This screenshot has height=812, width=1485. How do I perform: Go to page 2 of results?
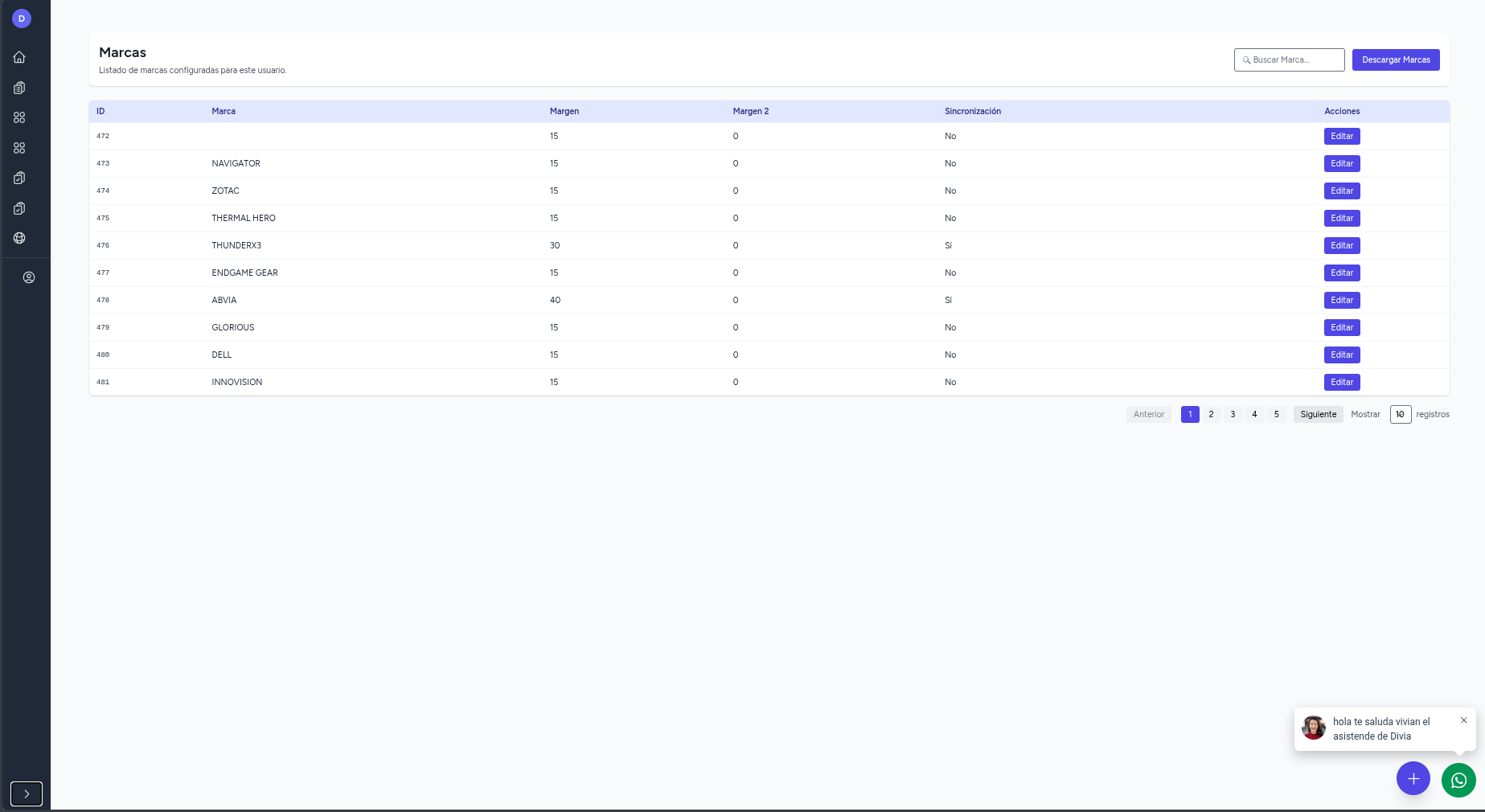tap(1211, 414)
